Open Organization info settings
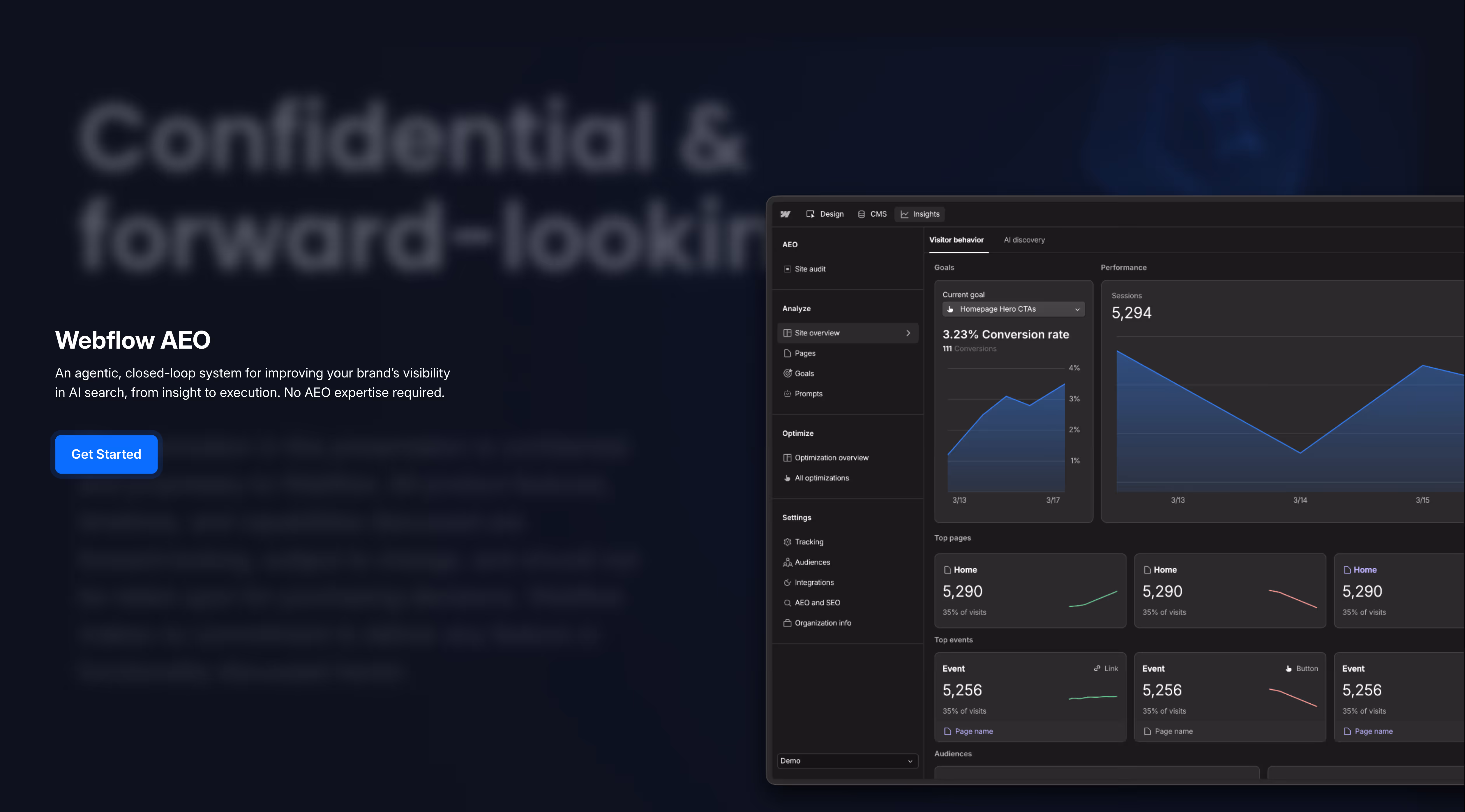The image size is (1465, 812). tap(822, 623)
